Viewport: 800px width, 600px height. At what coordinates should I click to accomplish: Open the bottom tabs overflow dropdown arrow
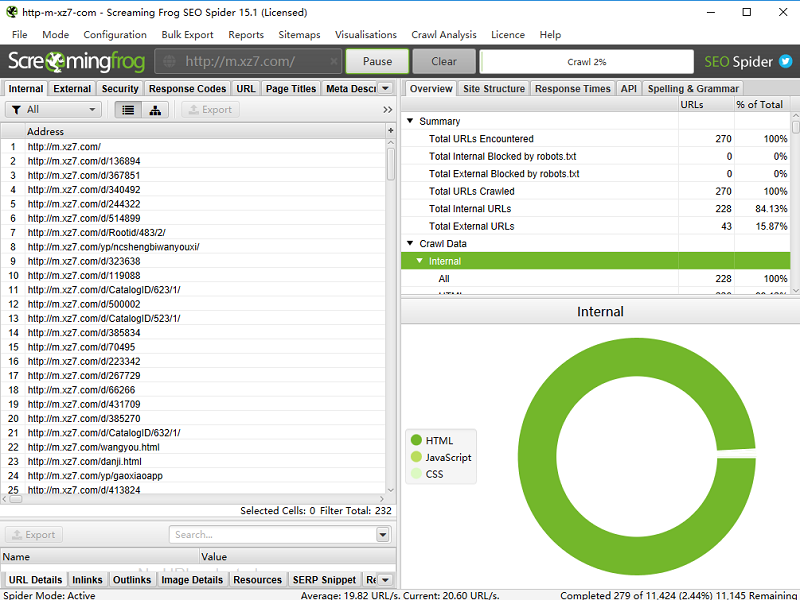[x=386, y=580]
